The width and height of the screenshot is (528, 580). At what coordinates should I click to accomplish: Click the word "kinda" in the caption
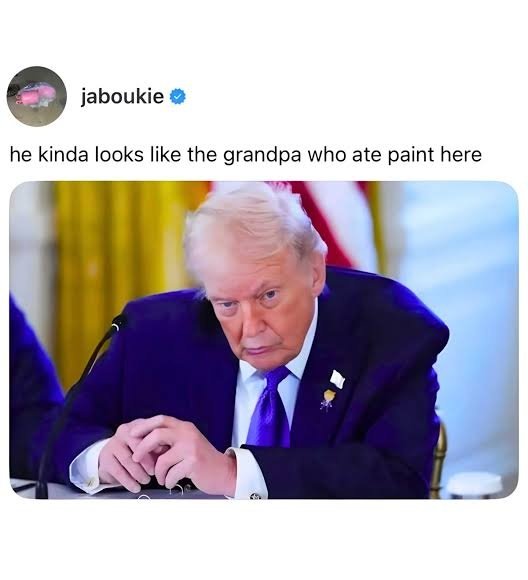(x=63, y=155)
